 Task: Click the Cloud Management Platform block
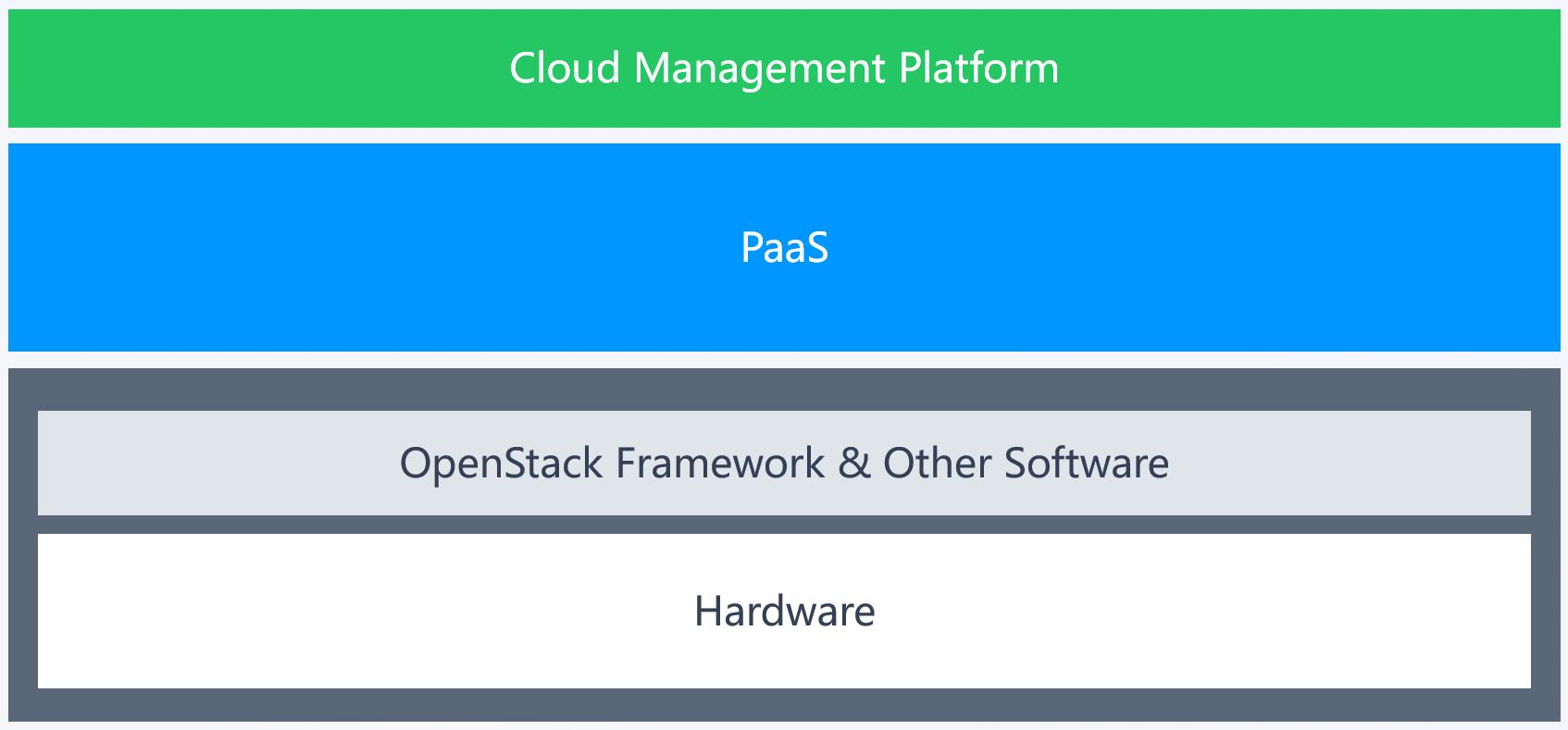(x=784, y=68)
